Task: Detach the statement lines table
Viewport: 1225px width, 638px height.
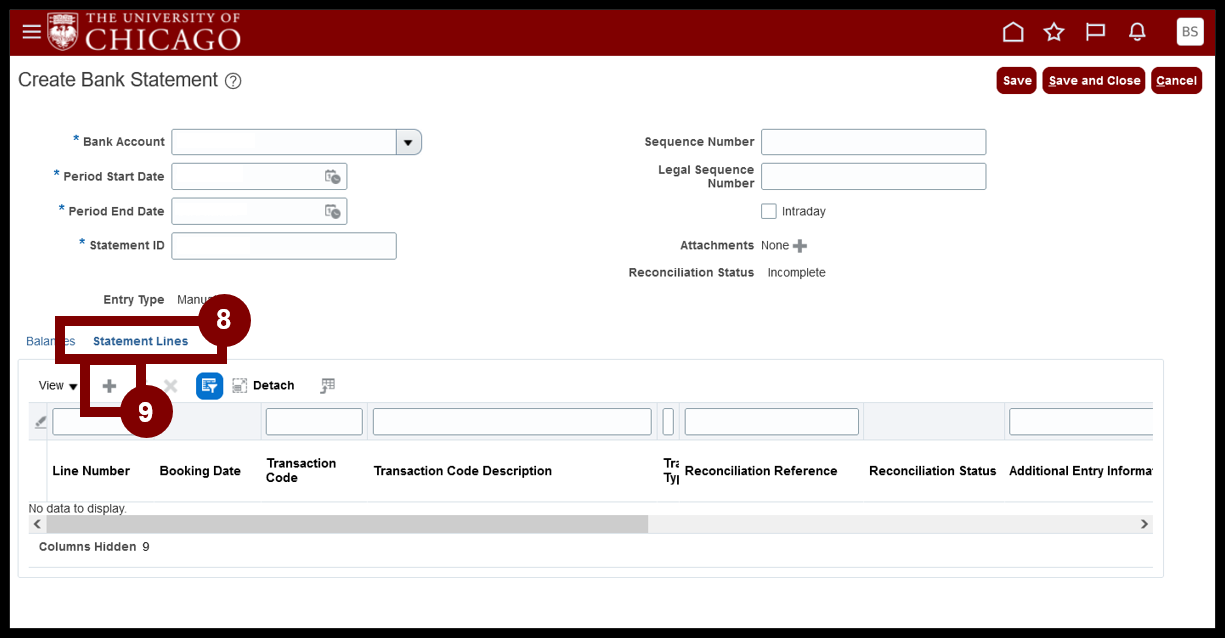Action: [x=263, y=386]
